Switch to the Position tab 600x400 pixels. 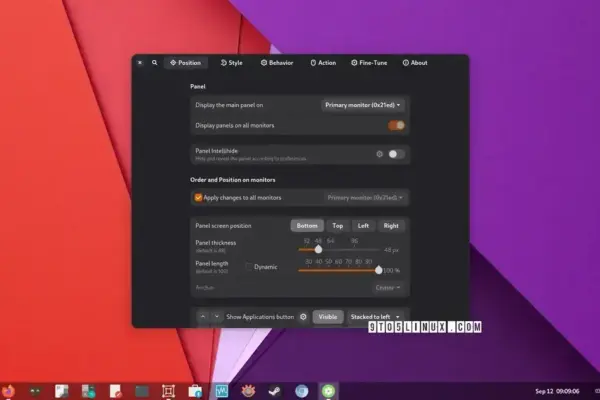click(x=186, y=63)
